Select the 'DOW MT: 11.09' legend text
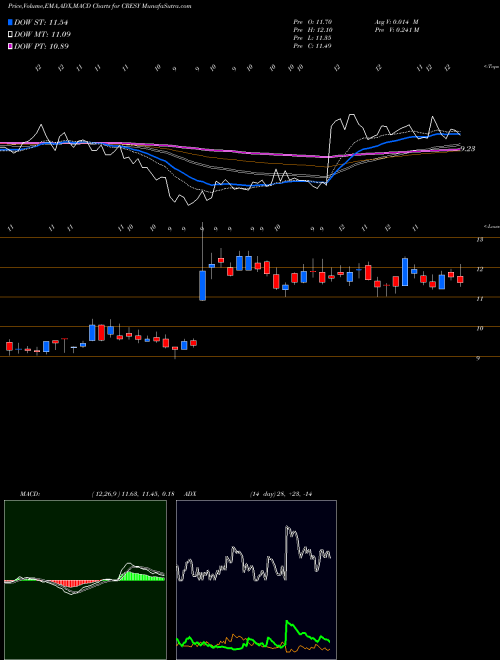This screenshot has width=500, height=660. tap(42, 35)
